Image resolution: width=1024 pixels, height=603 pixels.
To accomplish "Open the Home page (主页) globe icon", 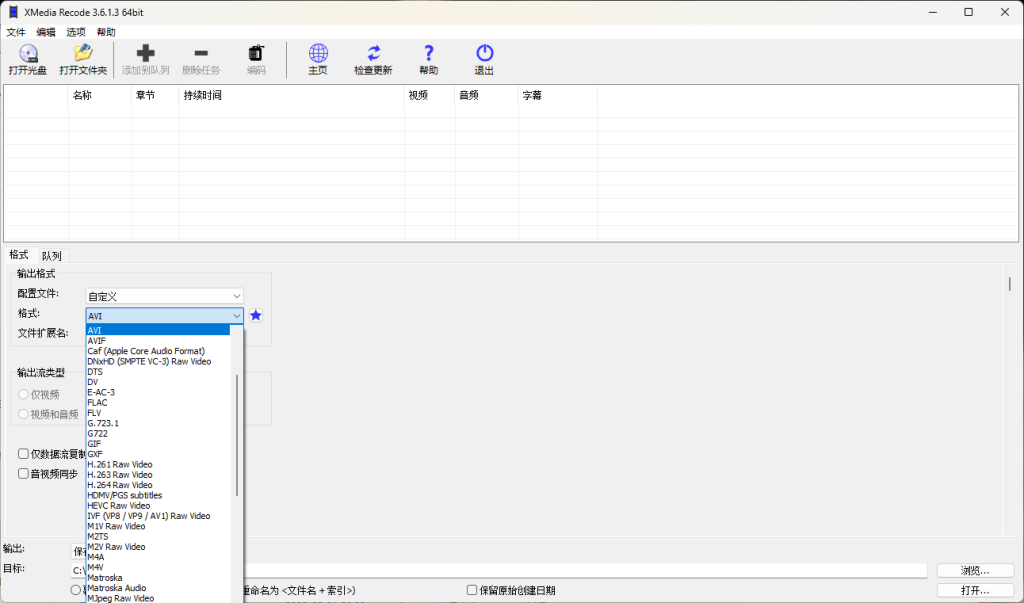I will [x=317, y=54].
